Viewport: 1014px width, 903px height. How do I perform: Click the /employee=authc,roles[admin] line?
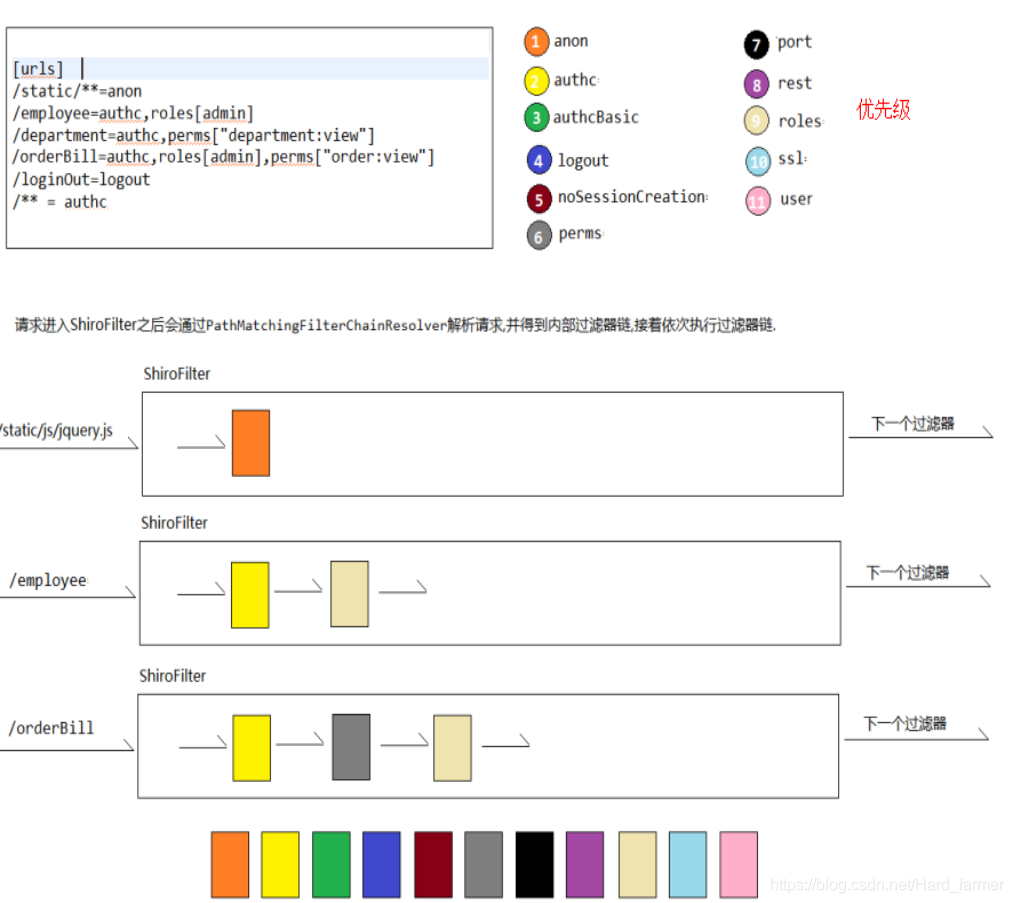[133, 113]
